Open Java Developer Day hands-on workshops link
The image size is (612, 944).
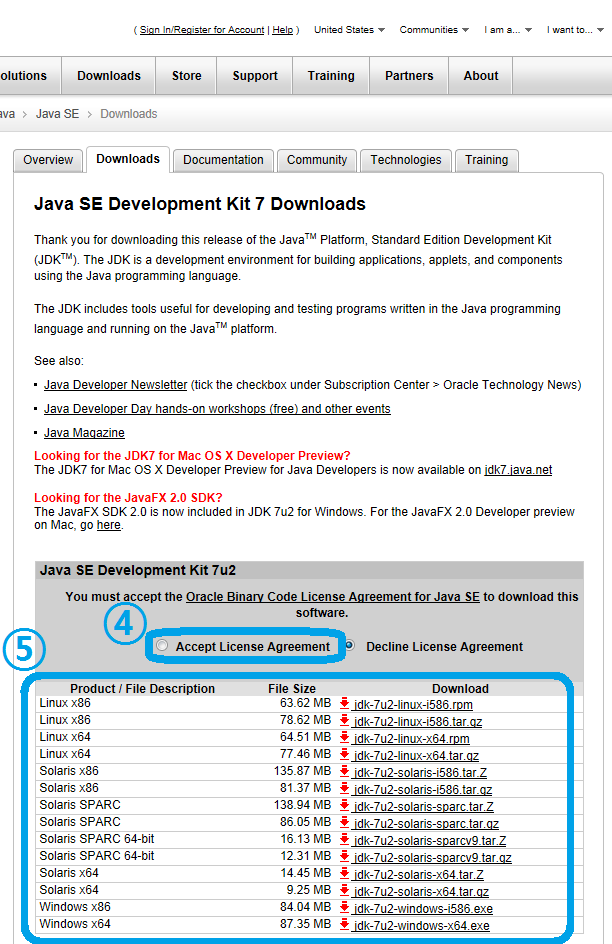217,409
